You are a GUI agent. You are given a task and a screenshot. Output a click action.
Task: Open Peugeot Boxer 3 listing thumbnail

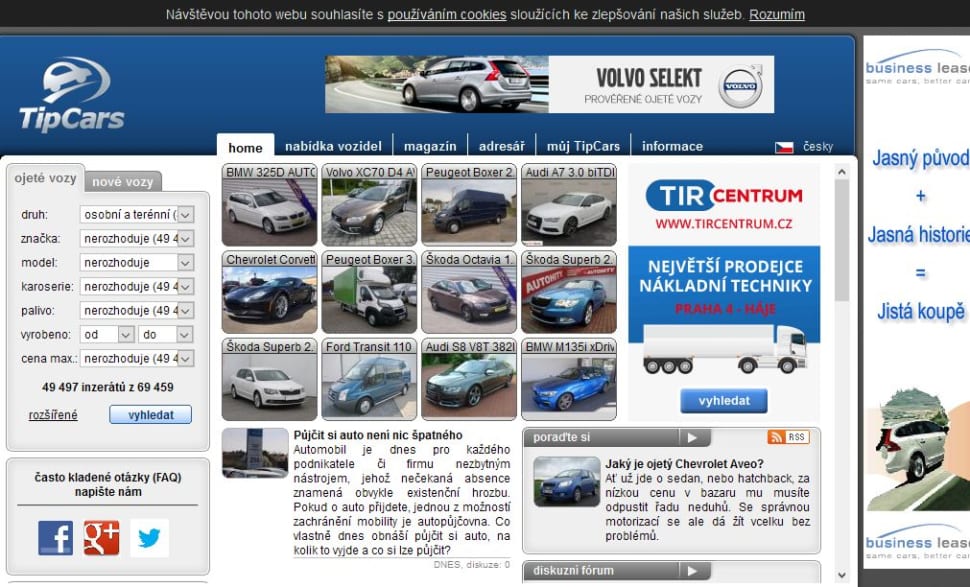coord(369,293)
